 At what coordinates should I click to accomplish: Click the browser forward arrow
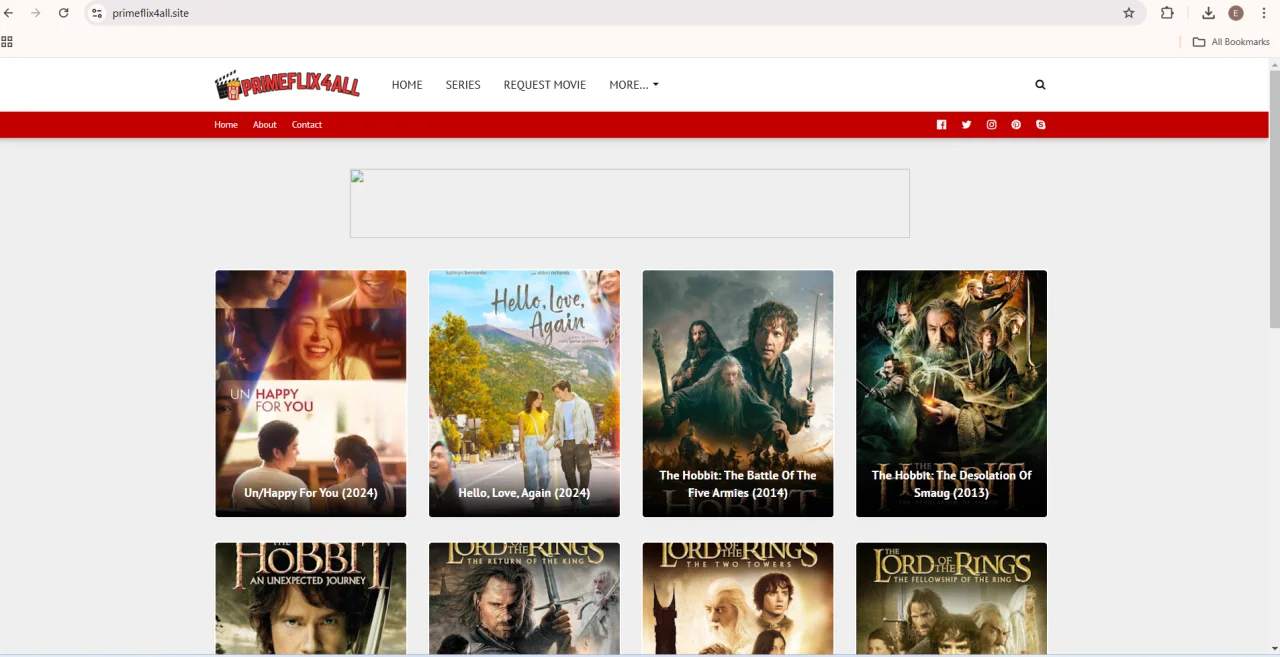[x=36, y=13]
